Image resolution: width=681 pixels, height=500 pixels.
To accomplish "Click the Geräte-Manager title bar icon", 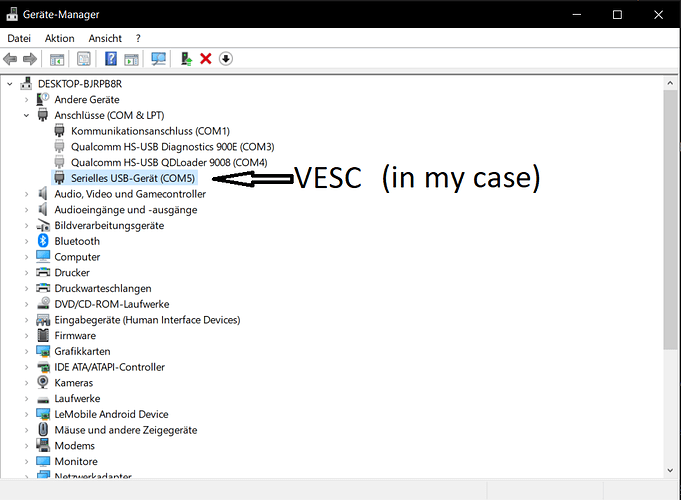I will coord(12,14).
